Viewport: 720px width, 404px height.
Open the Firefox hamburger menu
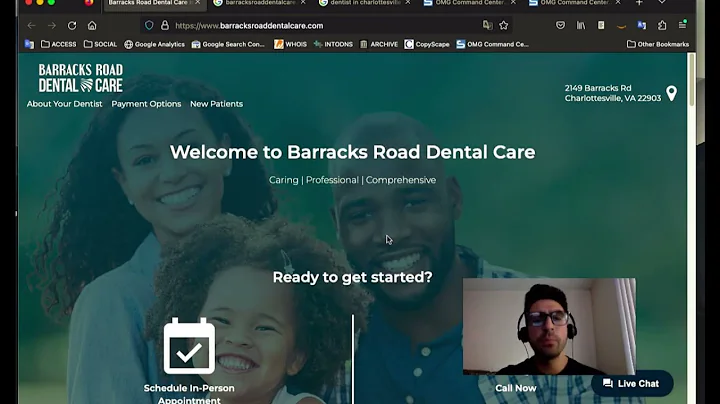tap(682, 25)
